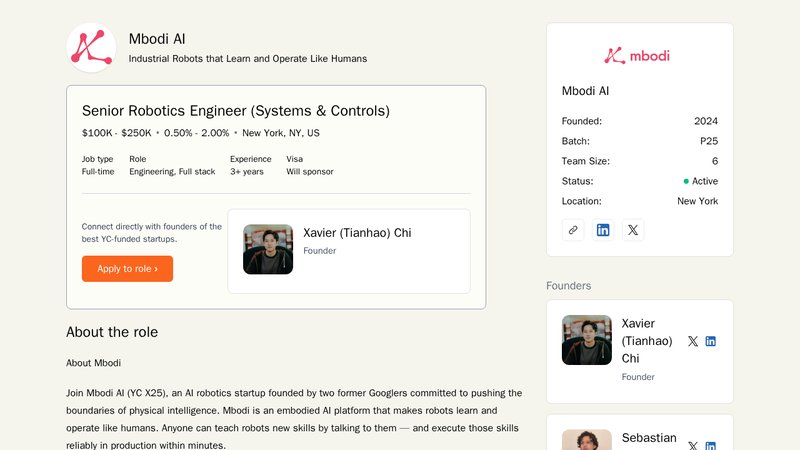This screenshot has height=450, width=800.
Task: Open Xavier's LinkedIn in Founders list
Action: pos(711,341)
